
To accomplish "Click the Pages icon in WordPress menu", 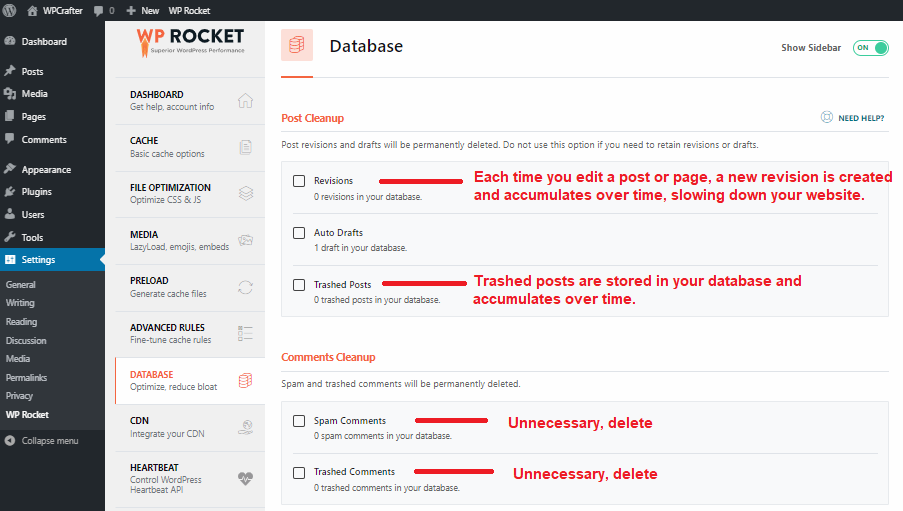I will pos(10,116).
